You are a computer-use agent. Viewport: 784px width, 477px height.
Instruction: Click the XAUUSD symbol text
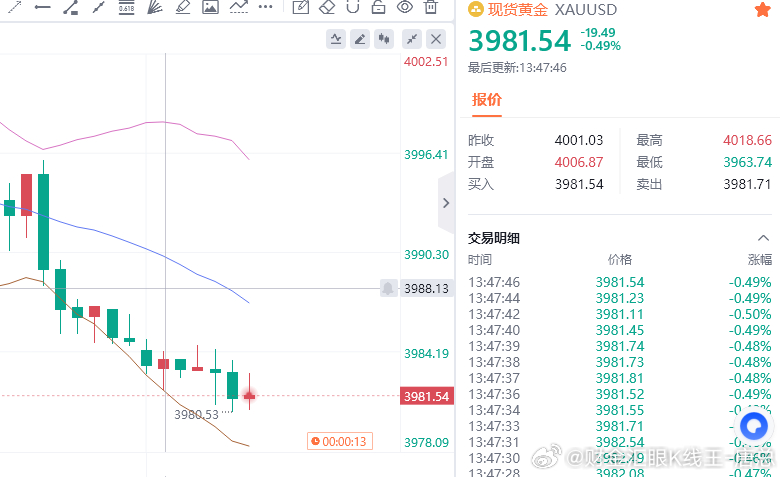pos(586,10)
